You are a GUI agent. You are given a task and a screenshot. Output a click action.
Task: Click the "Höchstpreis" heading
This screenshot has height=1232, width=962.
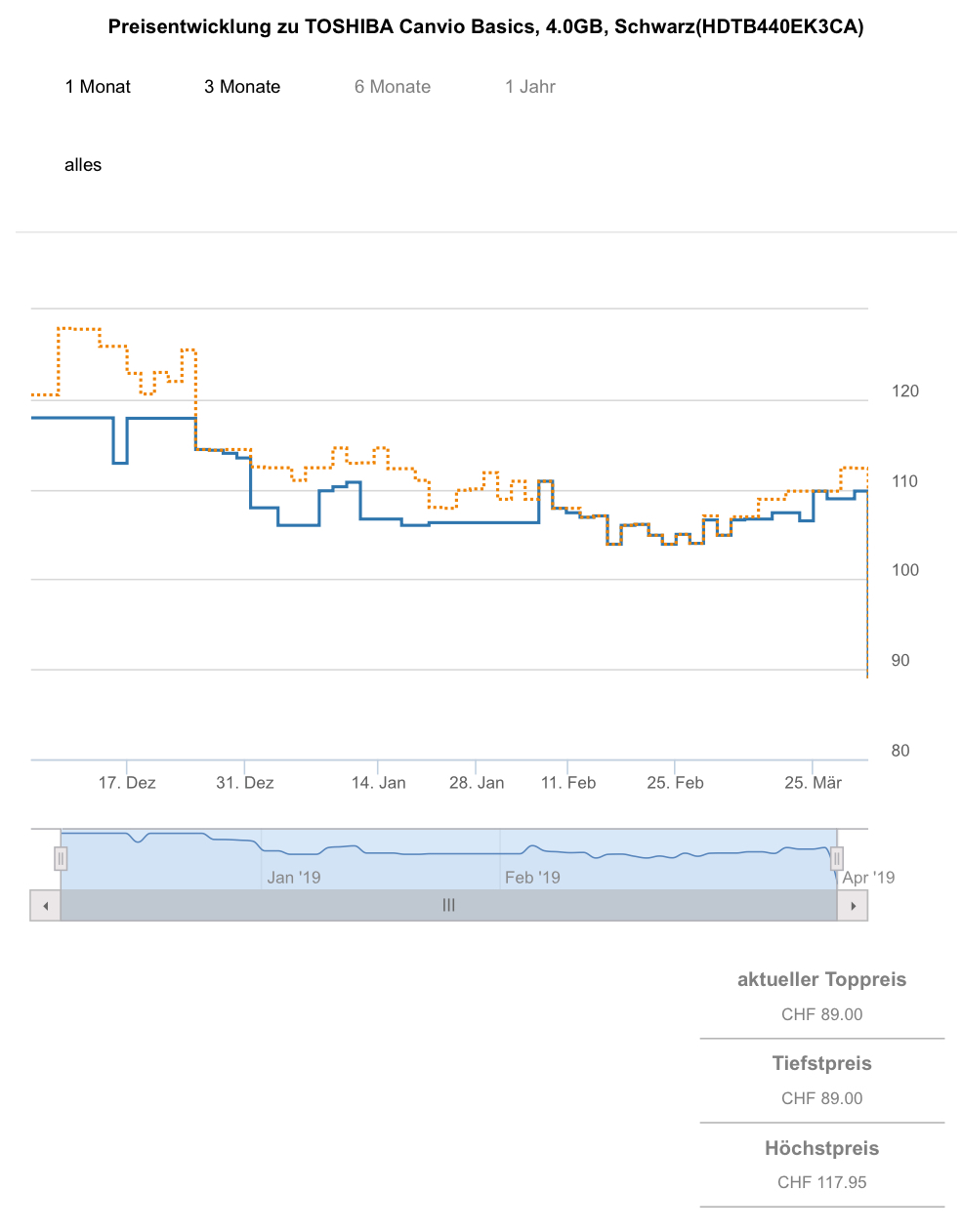[x=821, y=1149]
